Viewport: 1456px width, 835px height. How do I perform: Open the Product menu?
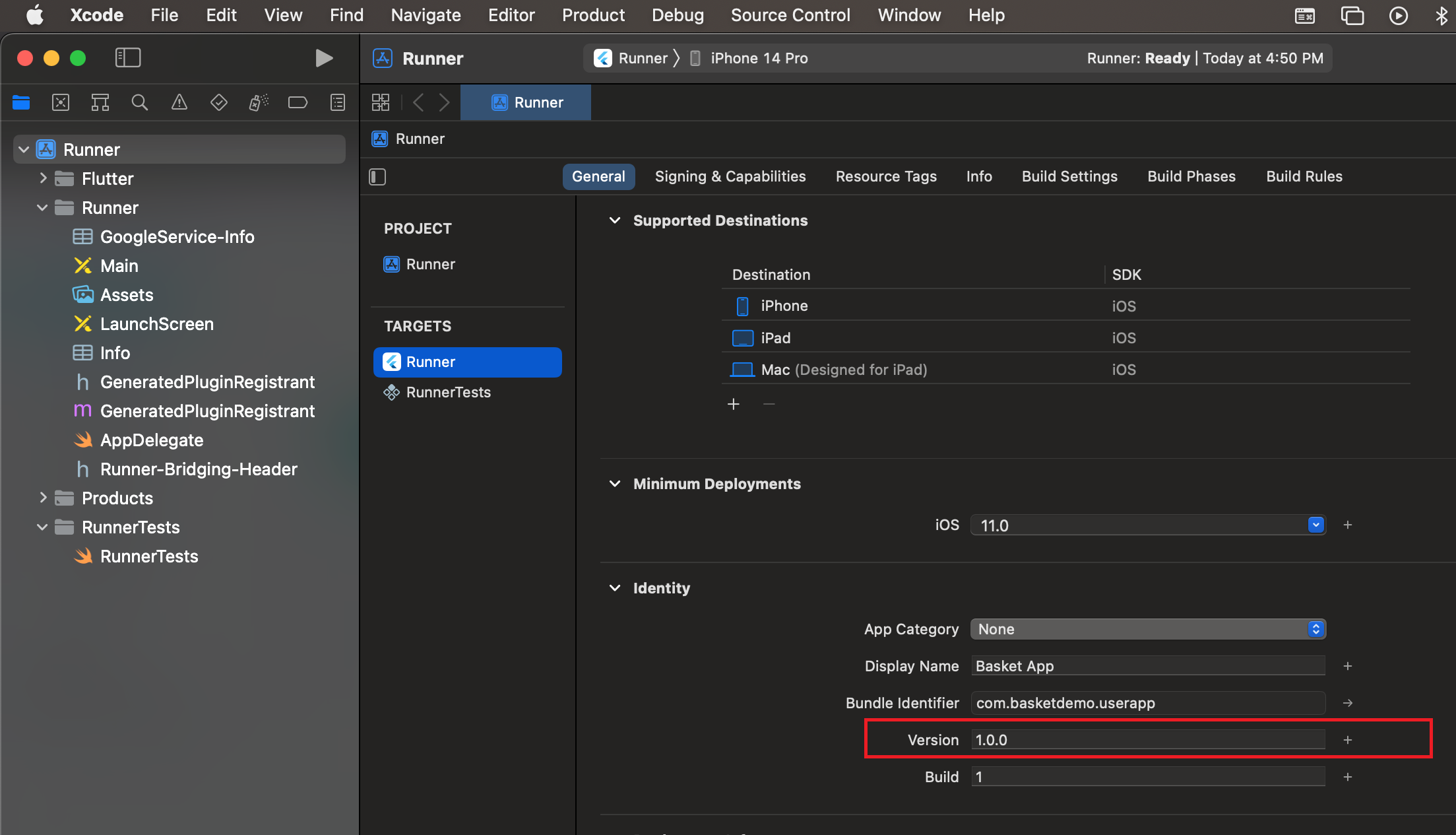(593, 15)
